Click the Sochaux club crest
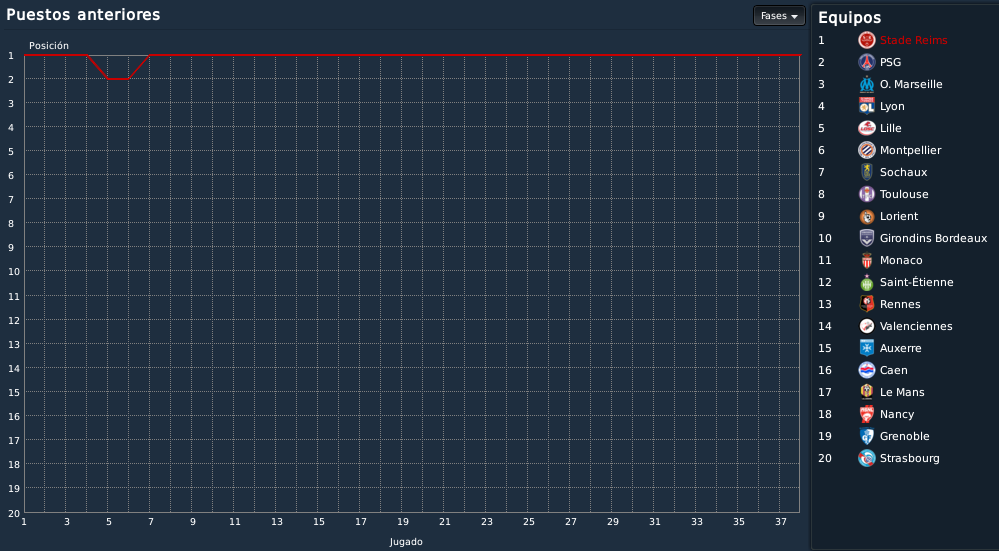The image size is (999, 551). [866, 172]
